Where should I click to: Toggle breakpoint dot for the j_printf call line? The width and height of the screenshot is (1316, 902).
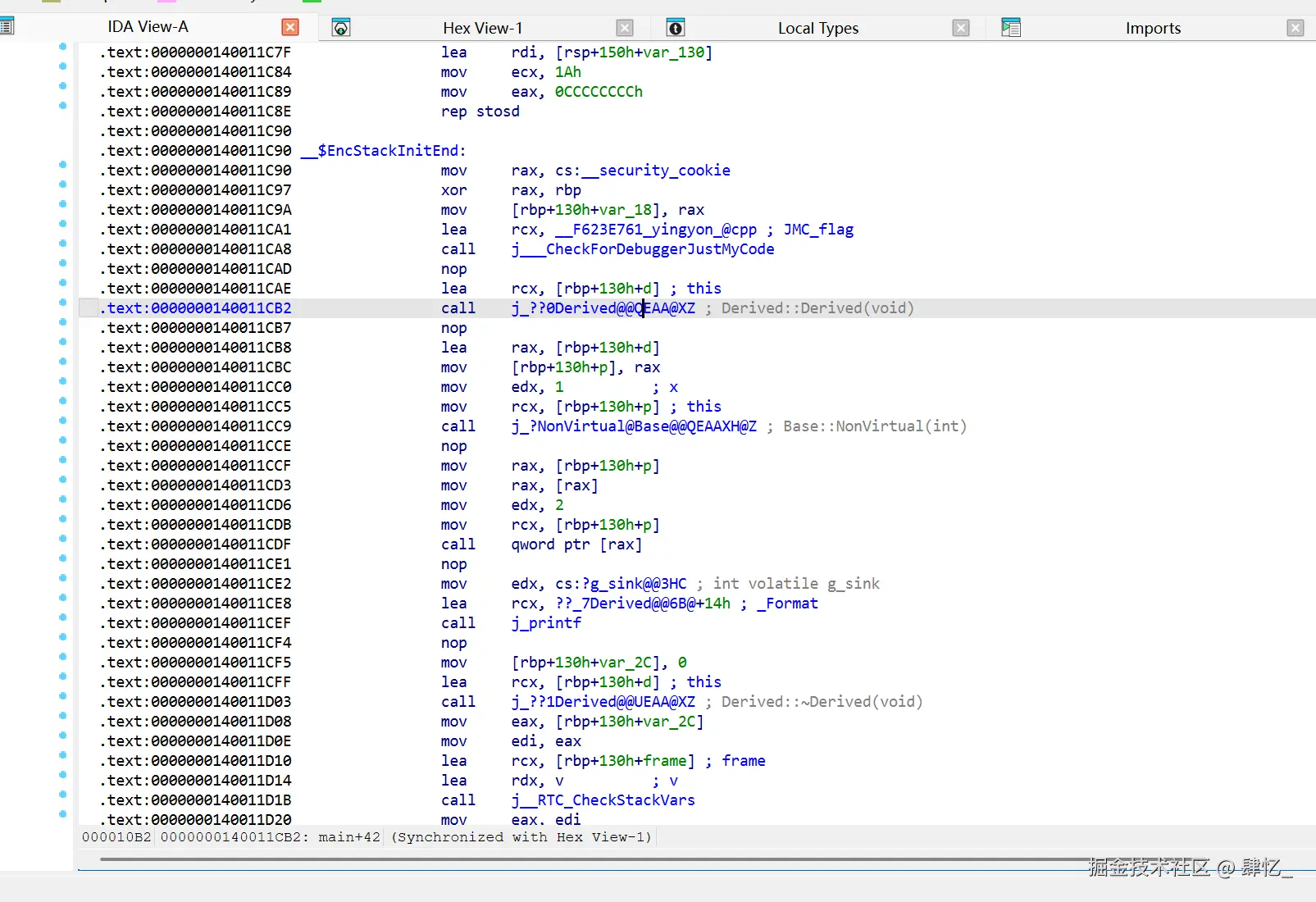(63, 617)
